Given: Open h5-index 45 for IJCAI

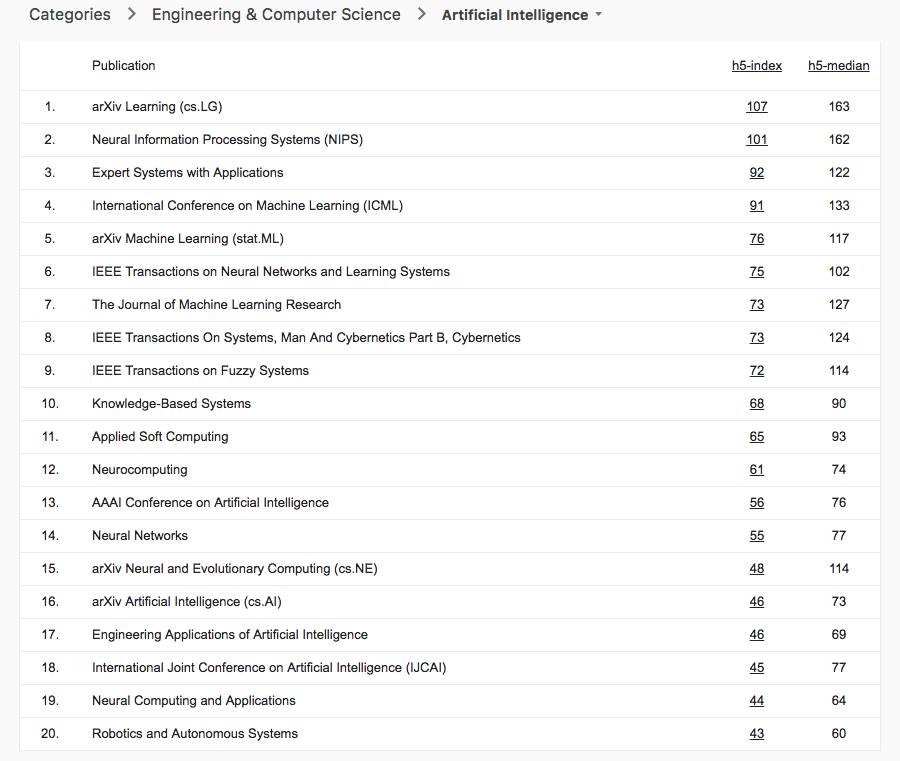Looking at the screenshot, I should click(x=757, y=668).
